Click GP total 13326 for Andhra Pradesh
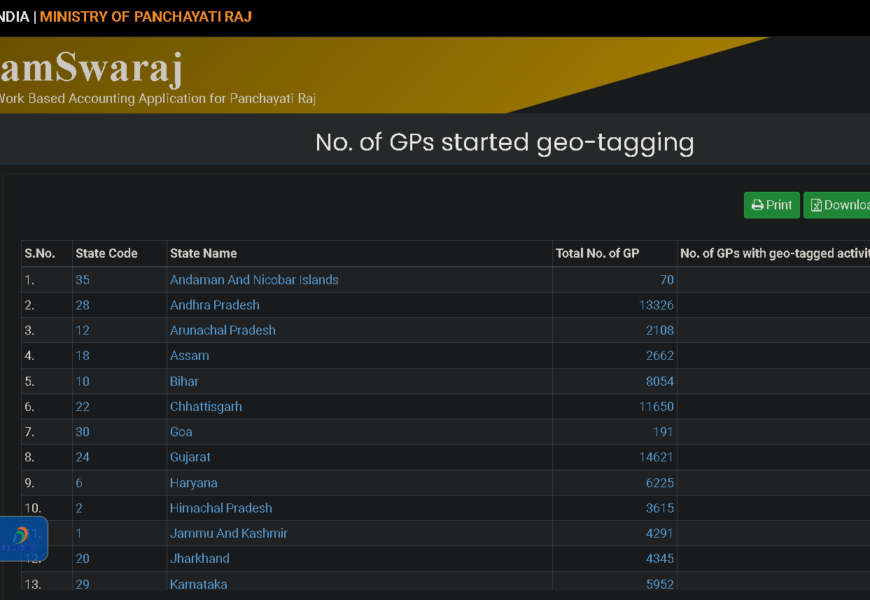870x600 pixels. (656, 305)
